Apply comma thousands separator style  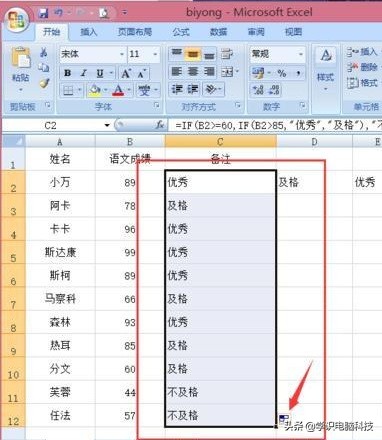point(298,73)
